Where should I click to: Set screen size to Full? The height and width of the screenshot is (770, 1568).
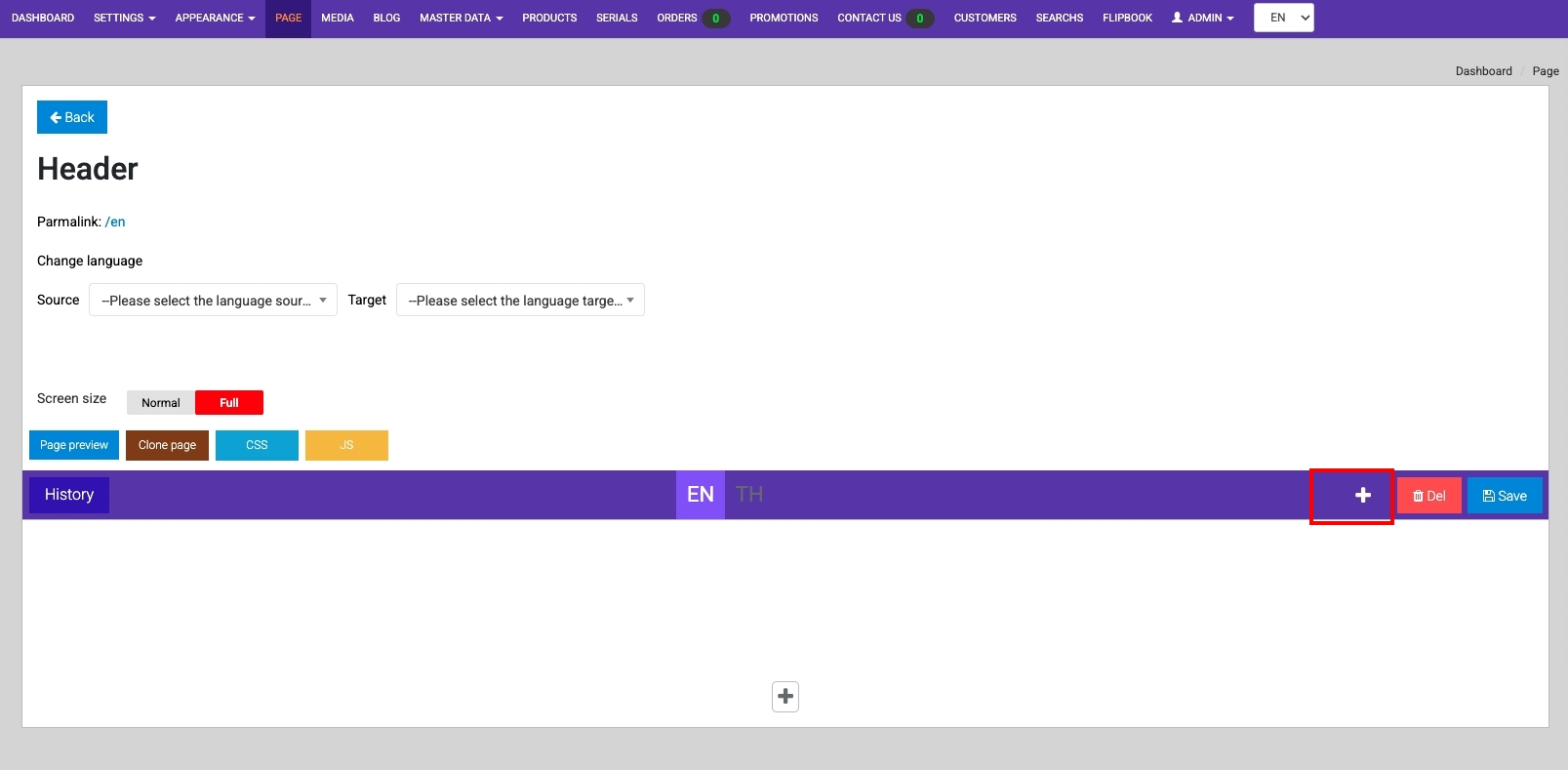(x=229, y=403)
